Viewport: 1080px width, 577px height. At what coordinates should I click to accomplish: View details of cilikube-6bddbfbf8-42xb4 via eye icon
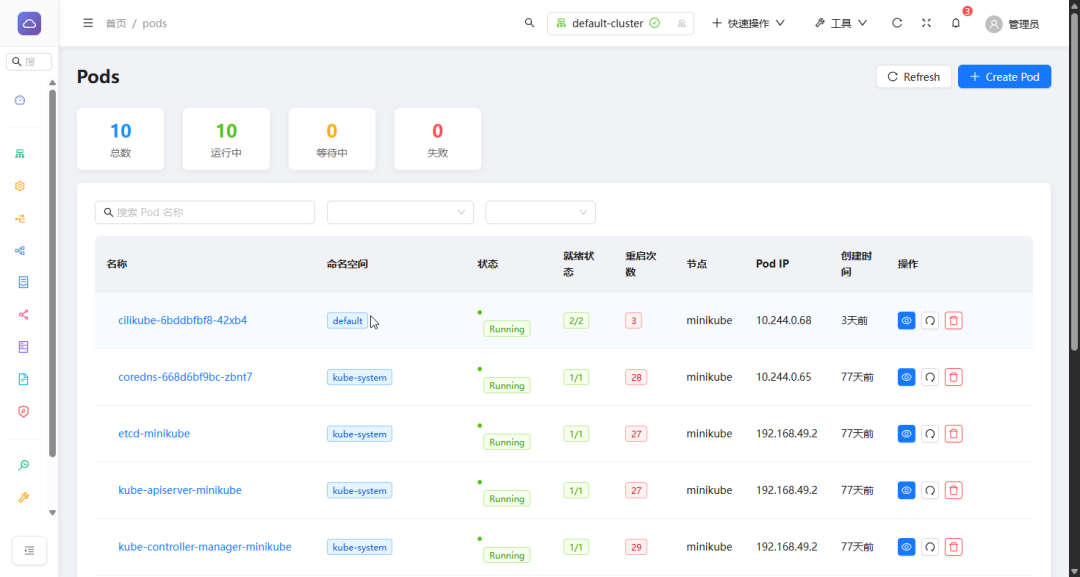click(x=906, y=320)
